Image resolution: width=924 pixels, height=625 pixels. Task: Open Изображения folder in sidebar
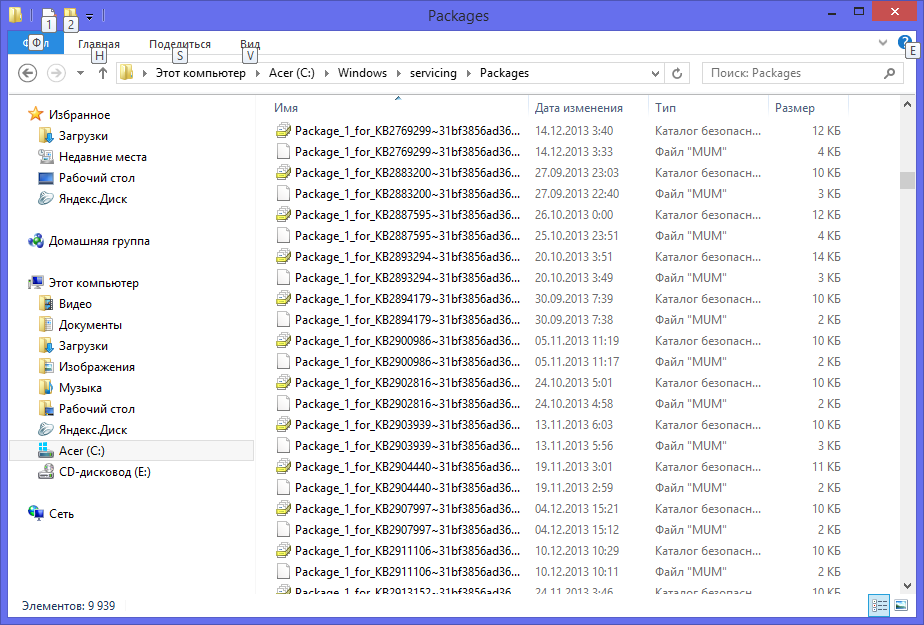pyautogui.click(x=97, y=367)
